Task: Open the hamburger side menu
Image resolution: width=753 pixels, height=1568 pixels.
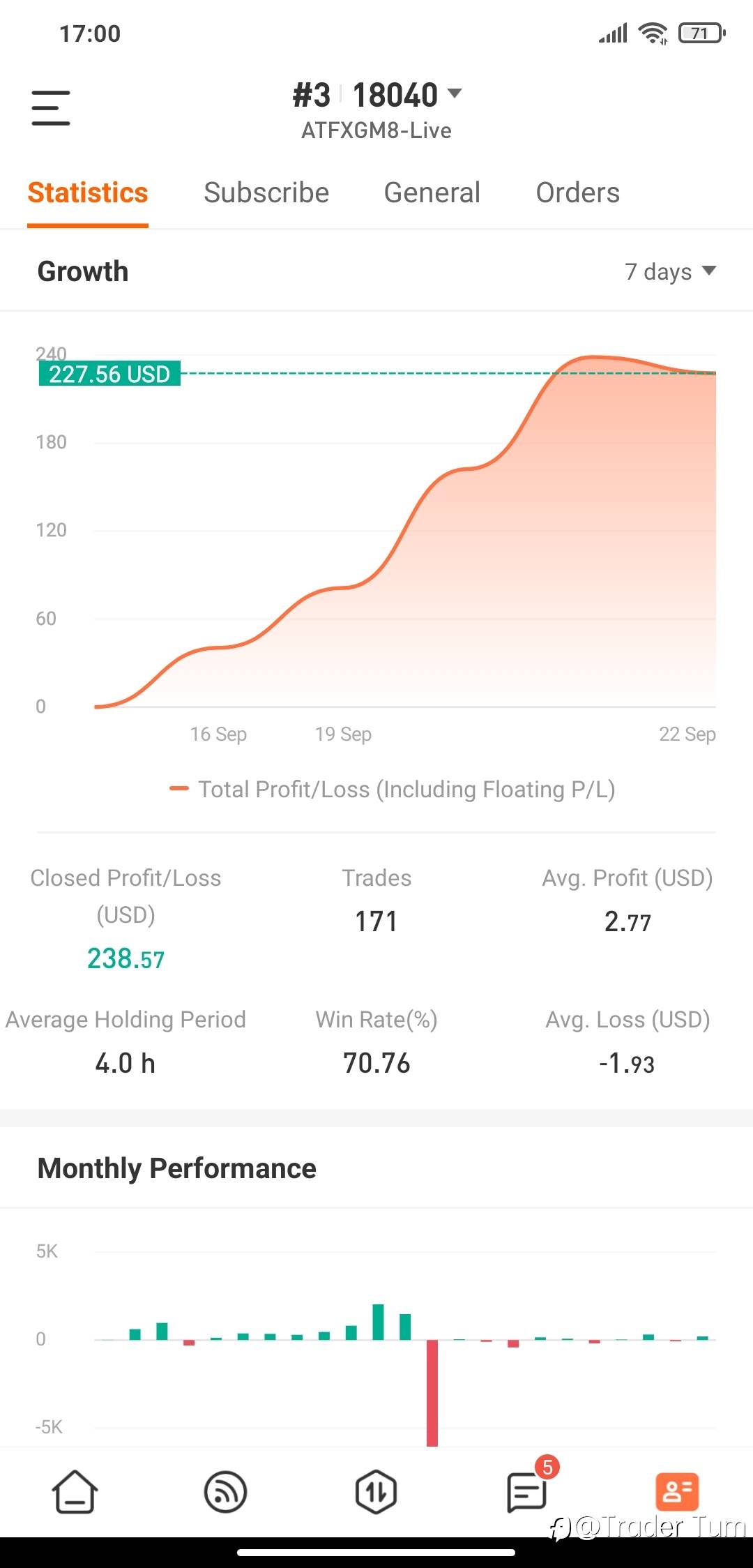Action: click(x=51, y=108)
